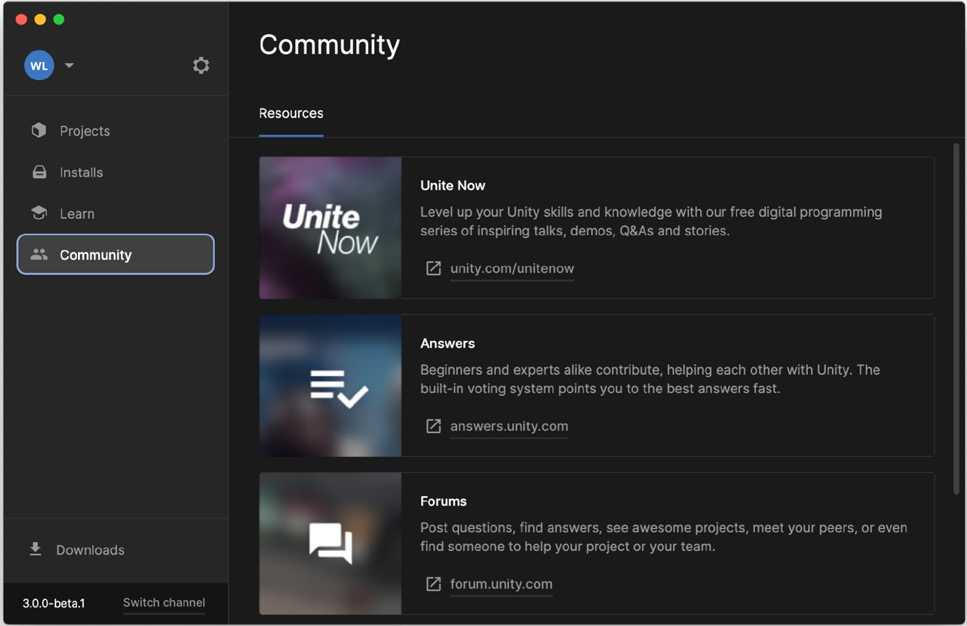
Task: Click the Installs drive icon
Action: tap(39, 172)
